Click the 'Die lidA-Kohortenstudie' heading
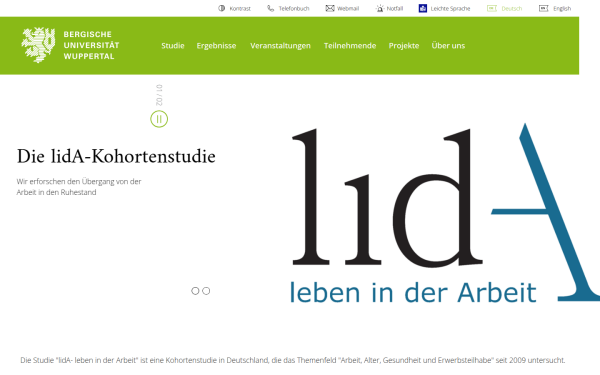Image resolution: width=600 pixels, height=375 pixels. 116,156
